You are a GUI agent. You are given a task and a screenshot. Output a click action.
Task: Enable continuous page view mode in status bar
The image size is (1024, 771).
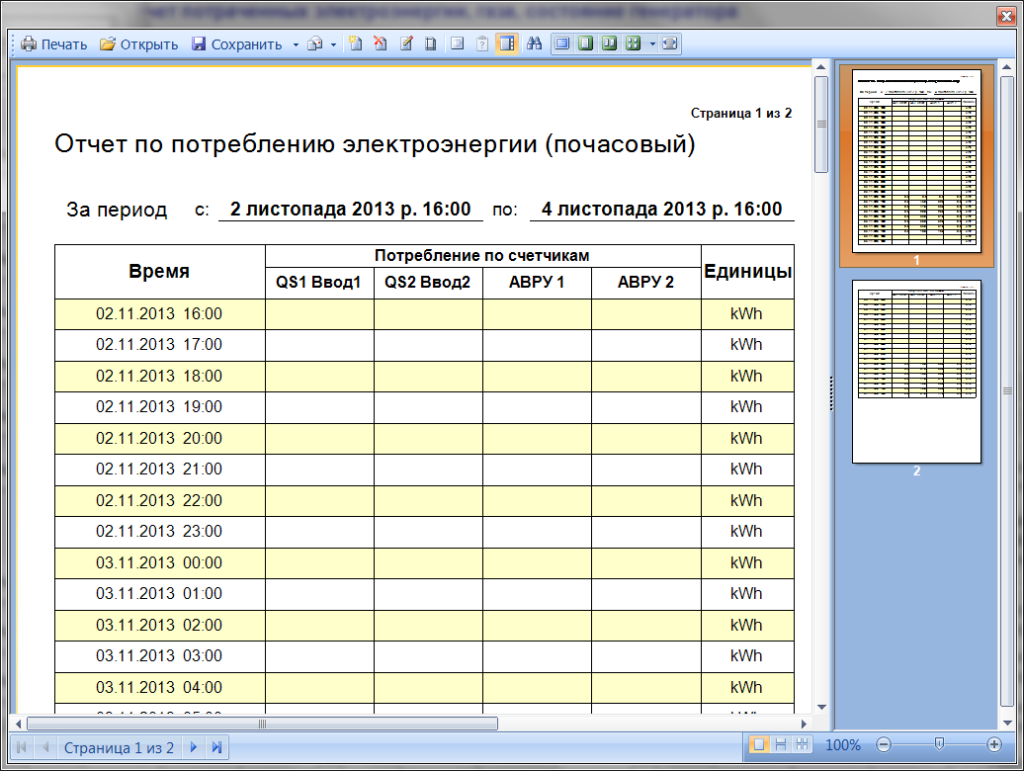click(780, 744)
